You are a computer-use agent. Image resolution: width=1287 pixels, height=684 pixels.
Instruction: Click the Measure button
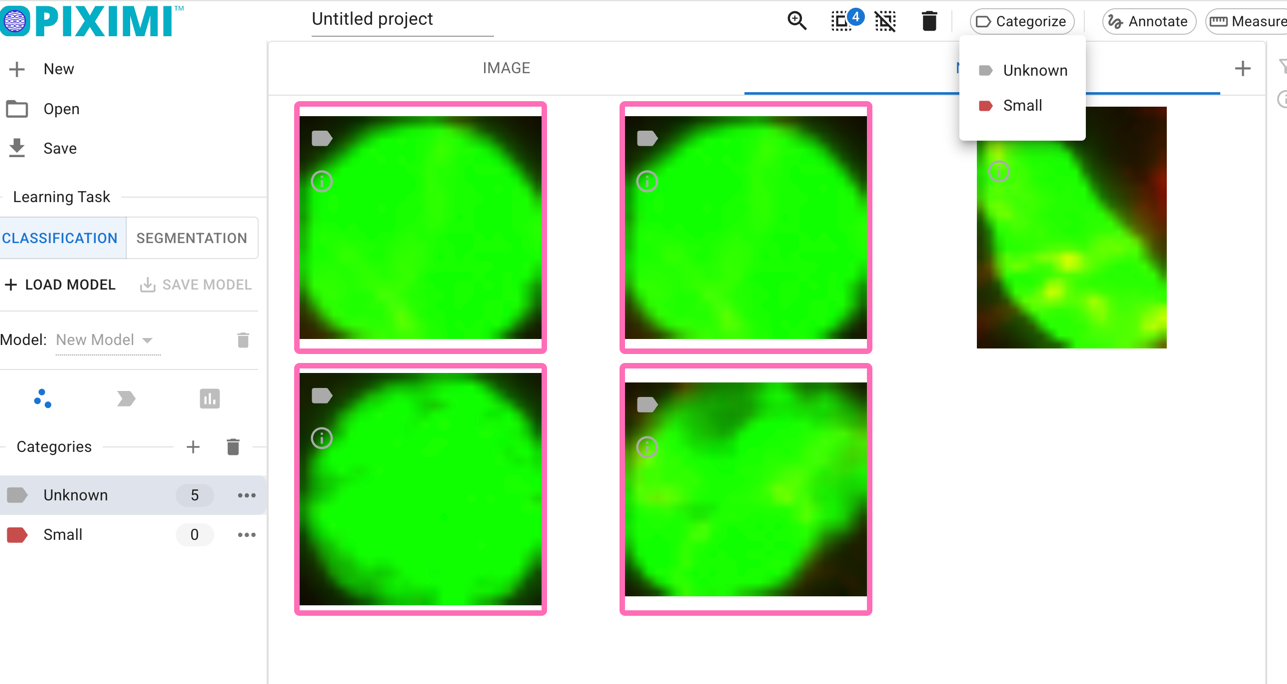1247,21
